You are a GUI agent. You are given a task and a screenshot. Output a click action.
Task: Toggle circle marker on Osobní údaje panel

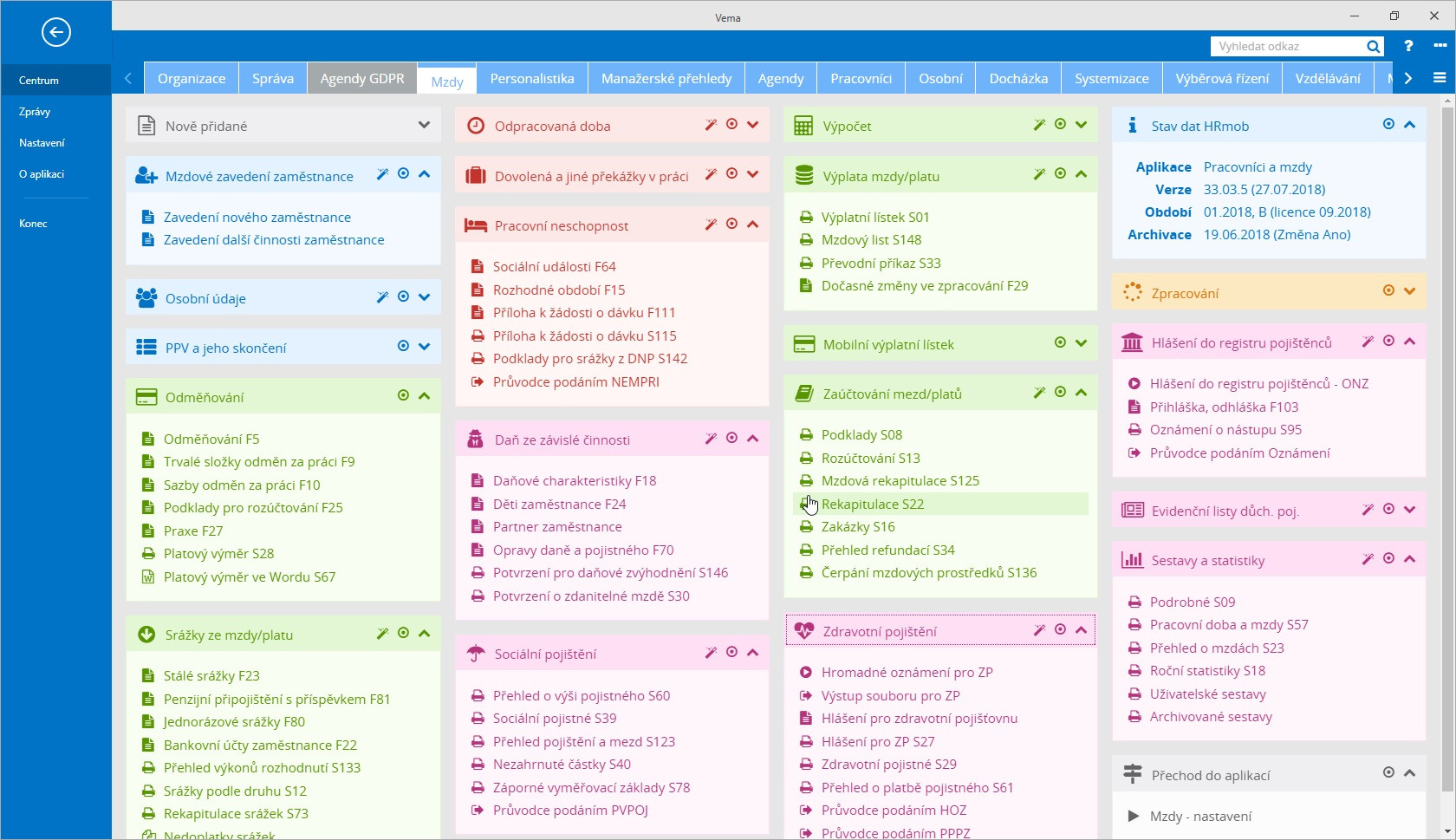[x=403, y=297]
